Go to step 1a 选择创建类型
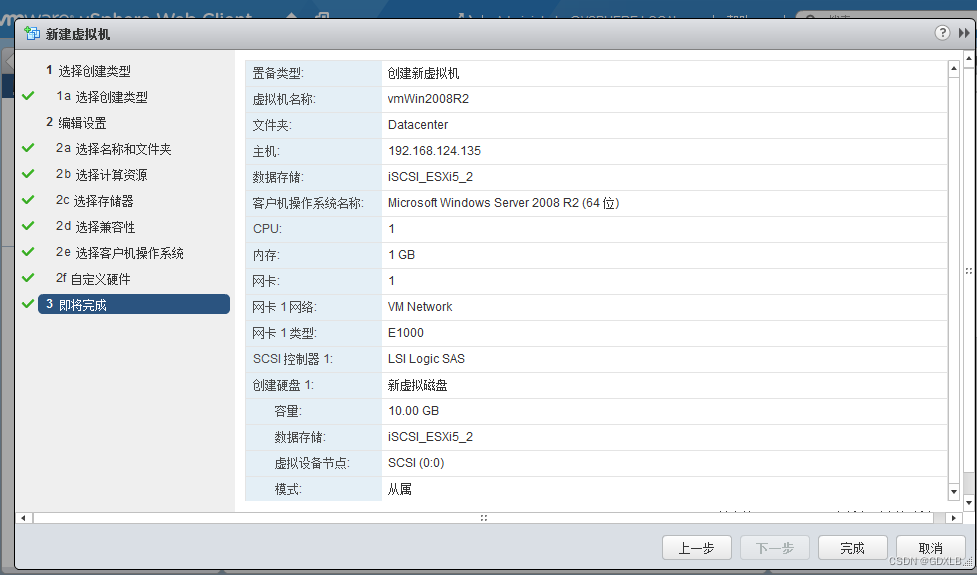Viewport: 977px width, 575px height. (x=102, y=97)
